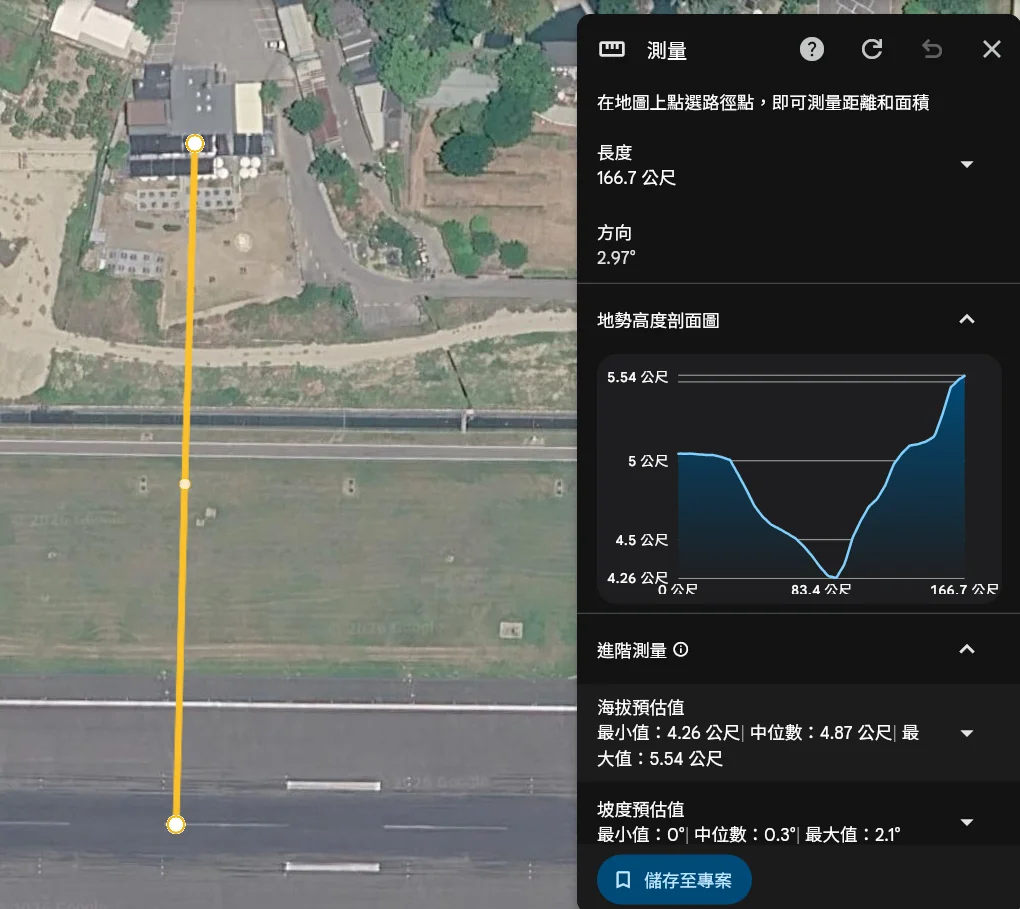Select the top endpoint of the yellow line
The image size is (1020, 909).
[x=195, y=144]
